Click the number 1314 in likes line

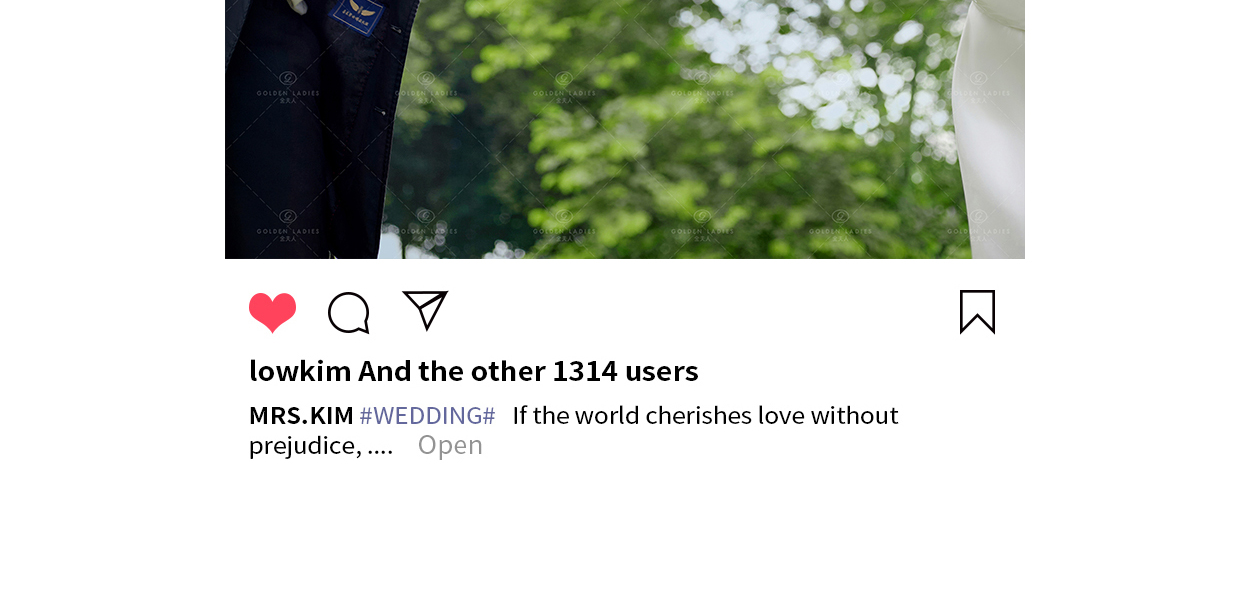click(x=585, y=371)
